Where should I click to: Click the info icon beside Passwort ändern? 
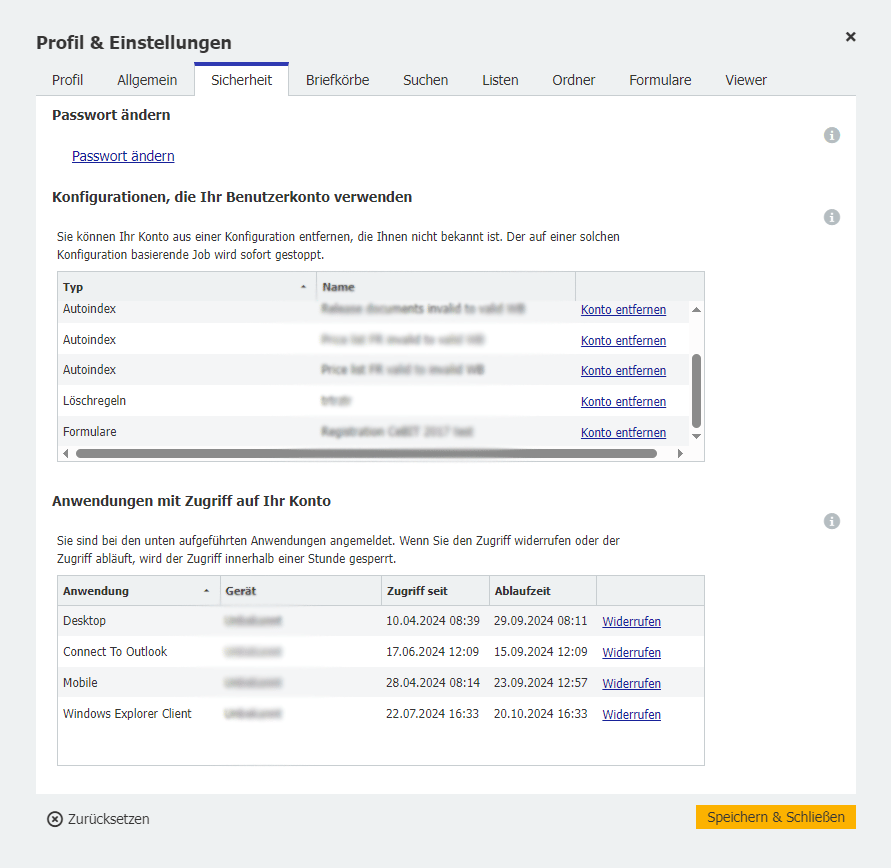pyautogui.click(x=831, y=135)
